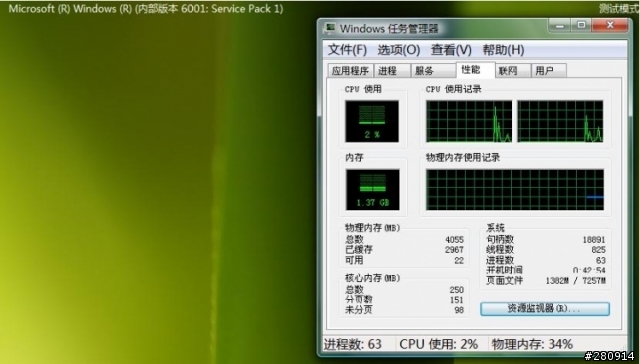Click status bar text 进程数: 63
Screen dimensions: 640x364
coord(353,344)
